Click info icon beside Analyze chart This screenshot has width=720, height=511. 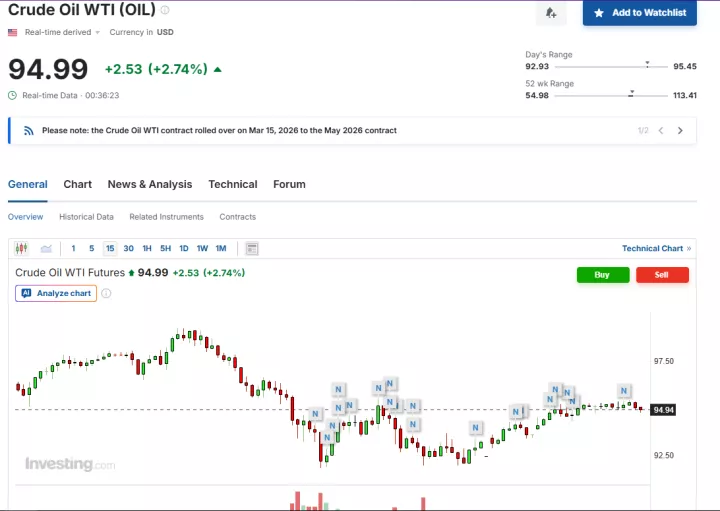click(106, 294)
